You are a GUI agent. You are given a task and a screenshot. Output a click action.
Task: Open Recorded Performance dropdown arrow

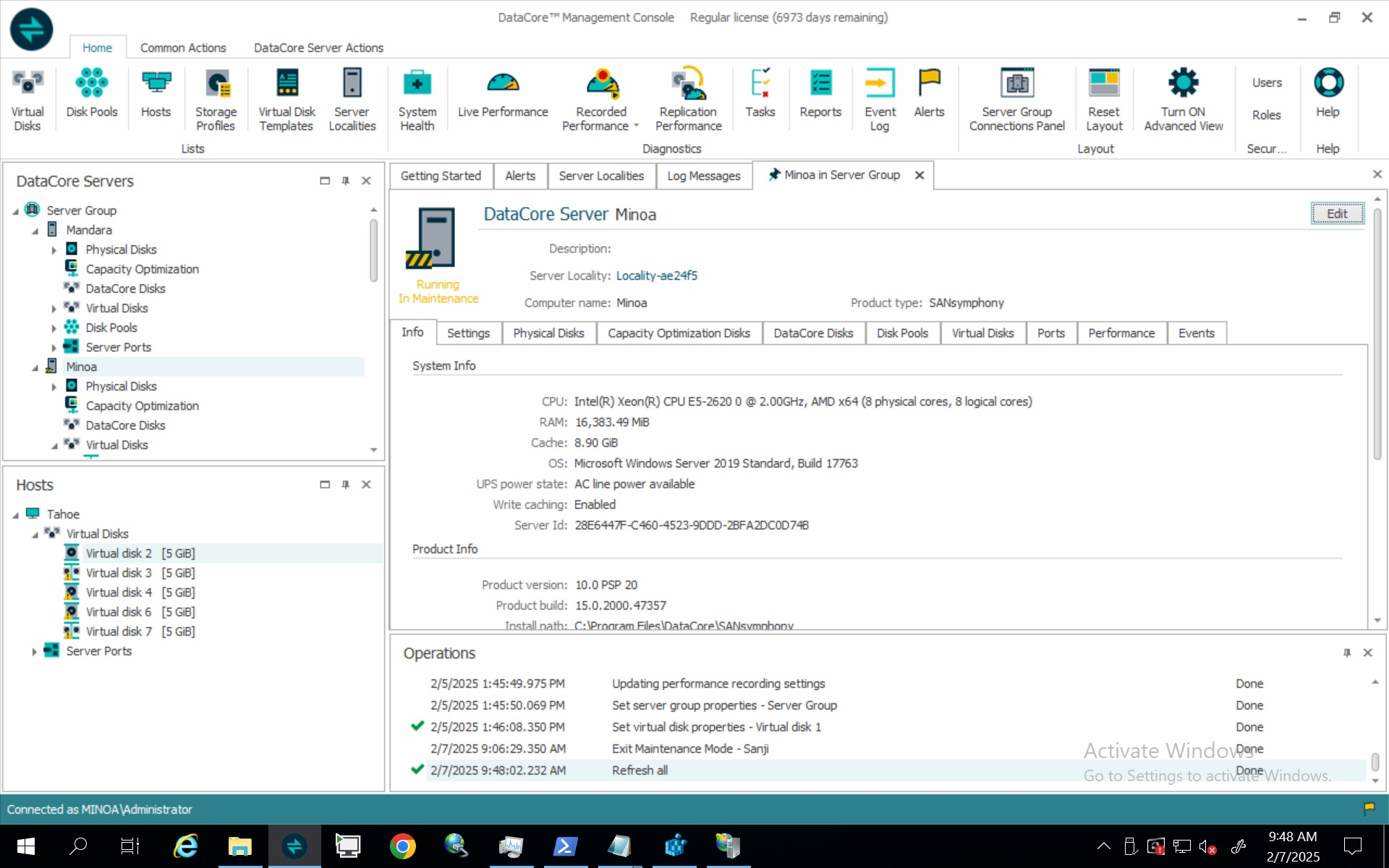point(637,126)
